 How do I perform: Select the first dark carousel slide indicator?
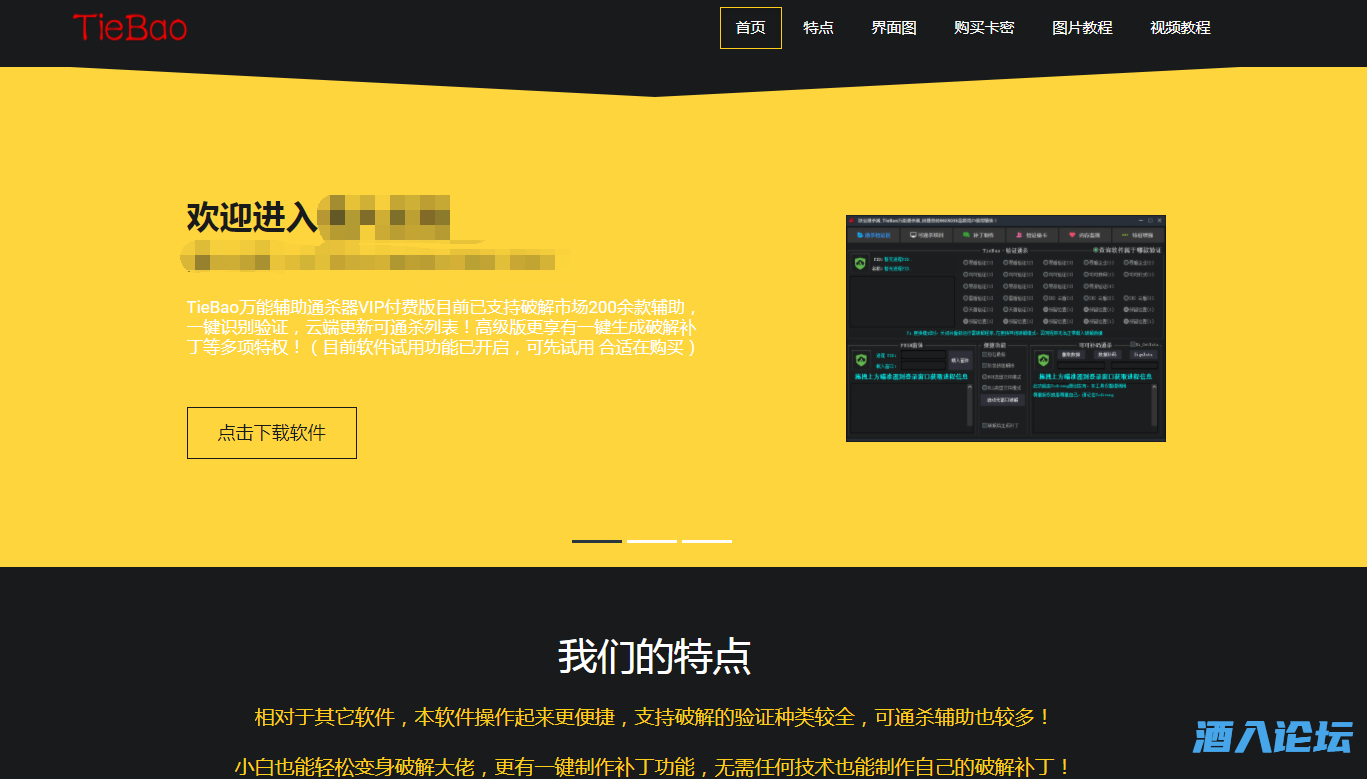tap(597, 541)
